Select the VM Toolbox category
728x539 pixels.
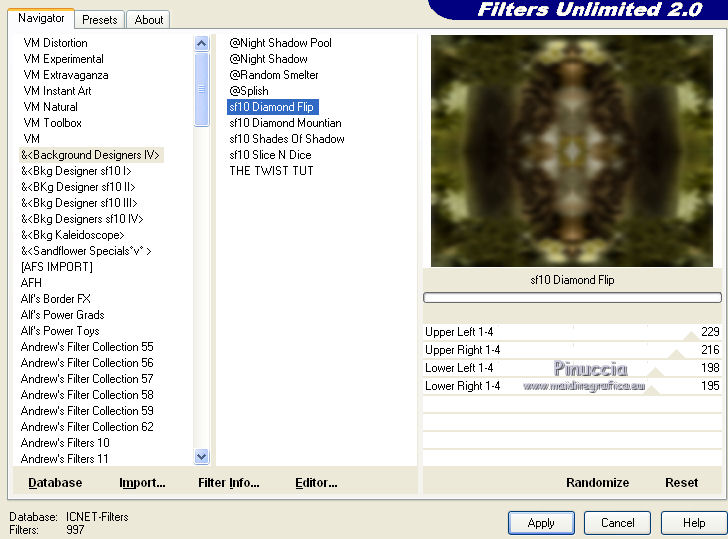[52, 123]
